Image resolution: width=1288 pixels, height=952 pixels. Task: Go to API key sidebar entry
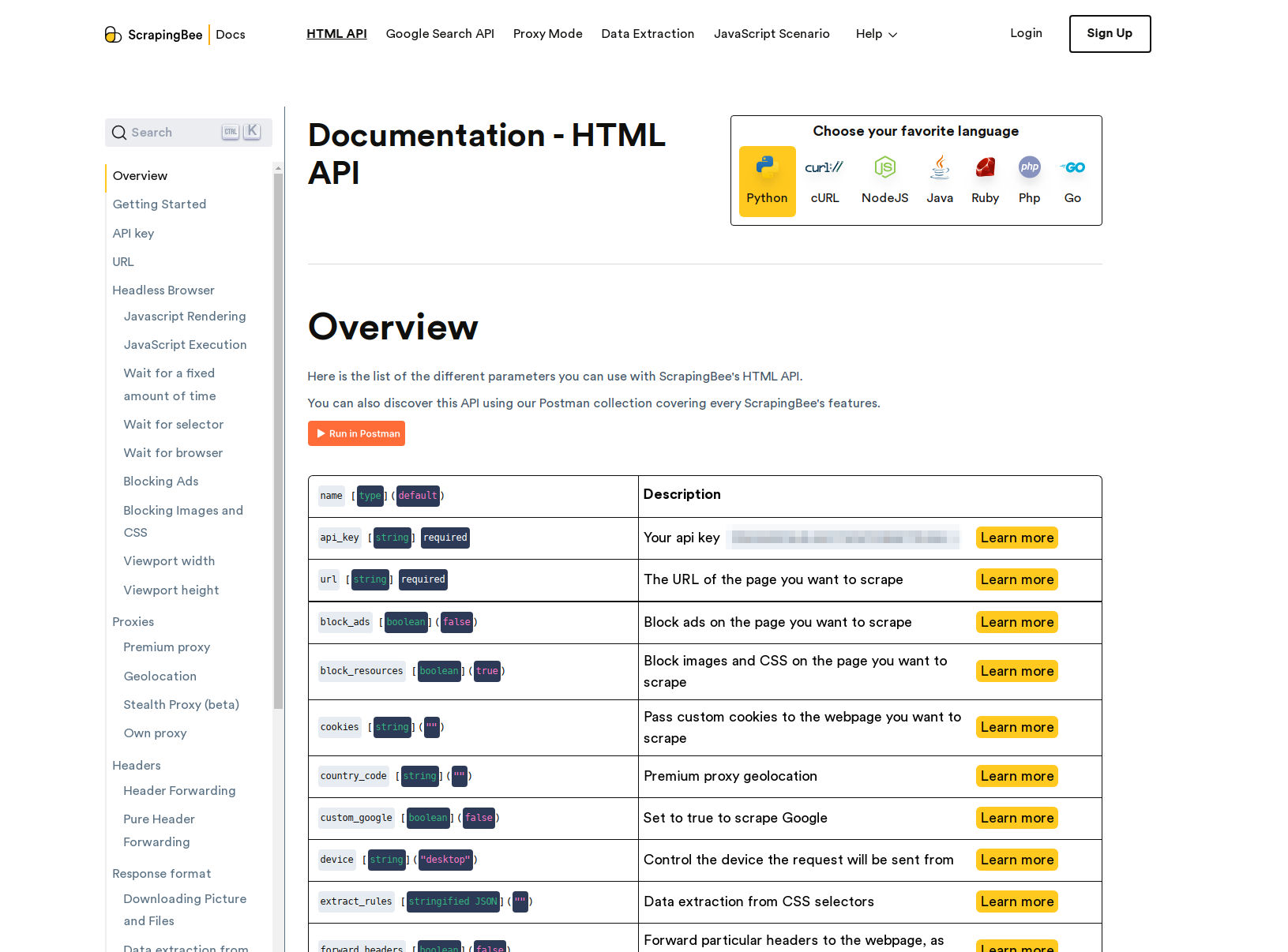[133, 234]
